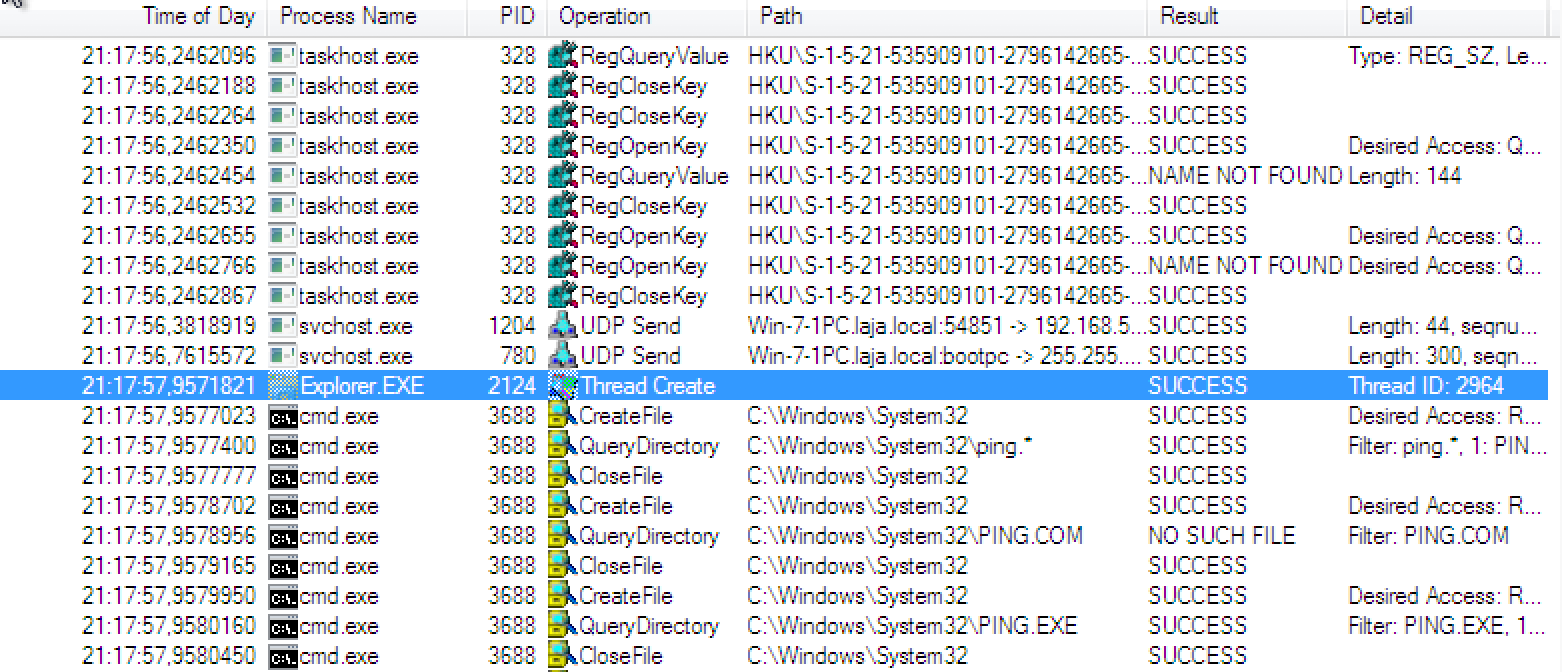Select the C:\Windows\System32\PING.EXE path entry
This screenshot has width=1562, height=672.
pyautogui.click(x=912, y=626)
